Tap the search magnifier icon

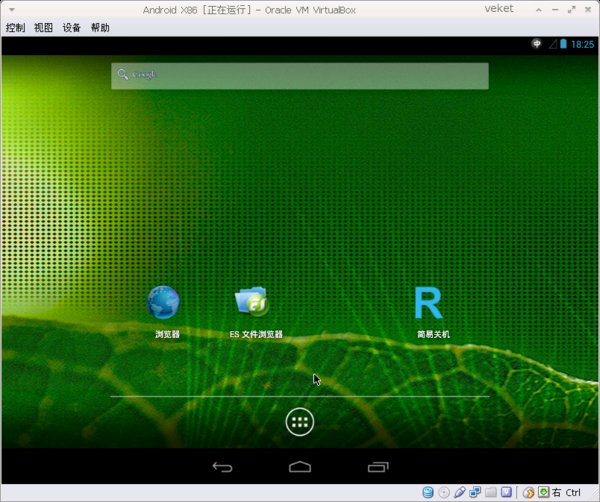tap(122, 74)
